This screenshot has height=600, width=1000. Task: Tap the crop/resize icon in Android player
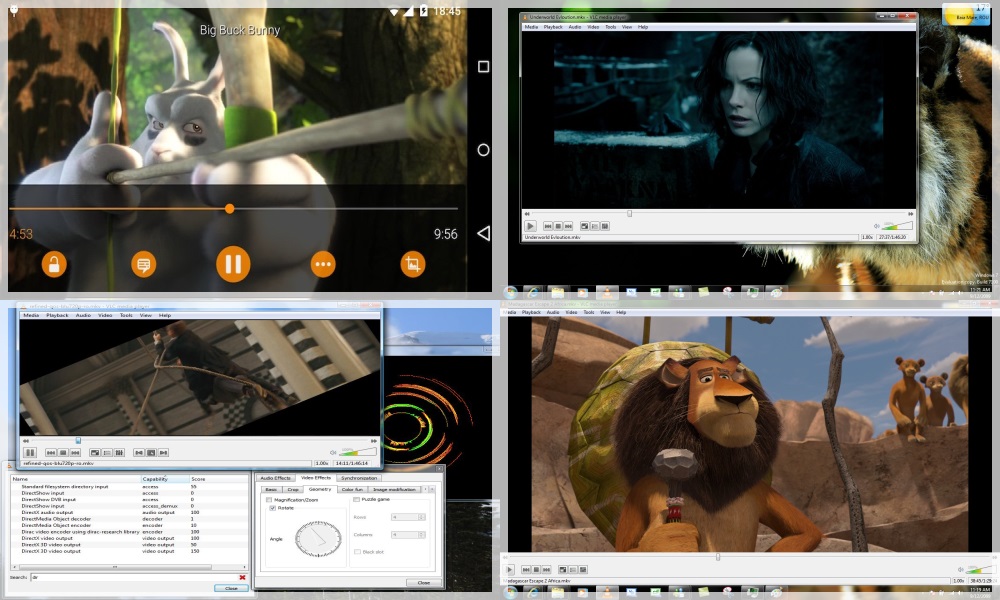[x=413, y=264]
